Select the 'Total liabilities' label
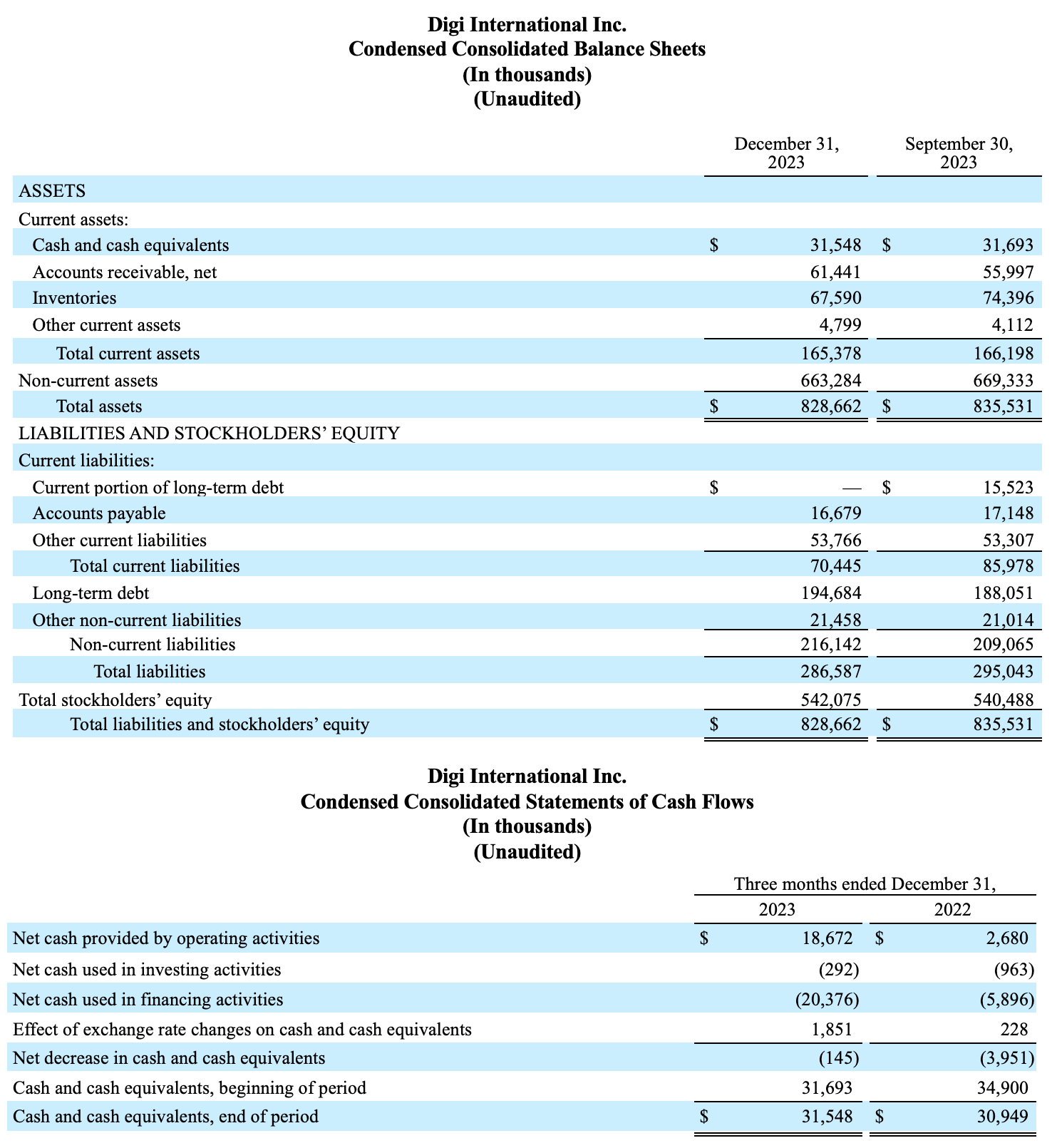Screen dimensions: 1052x1148 coord(150,672)
